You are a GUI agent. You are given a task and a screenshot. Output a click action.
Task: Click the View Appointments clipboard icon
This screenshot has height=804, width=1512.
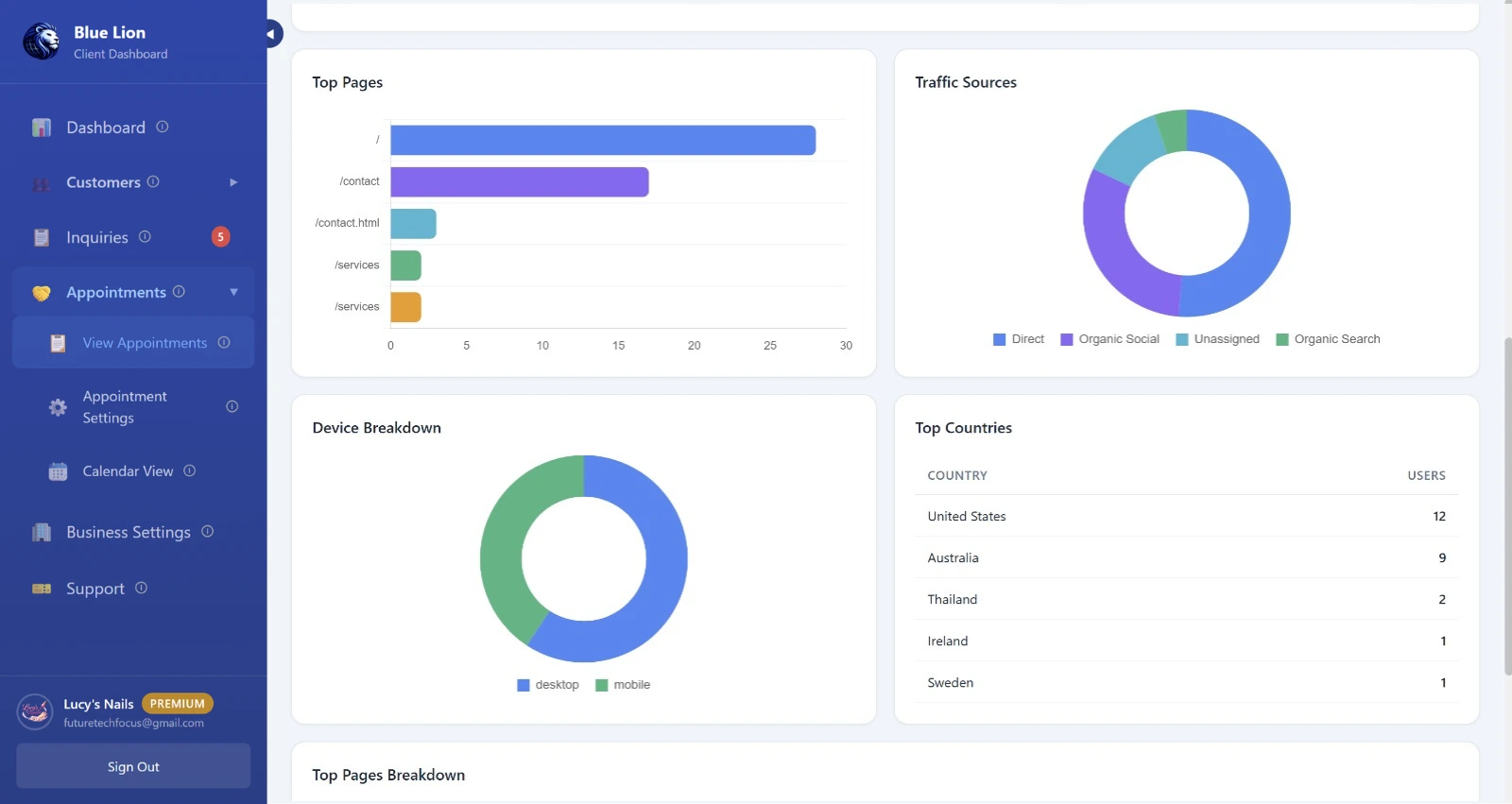(58, 343)
